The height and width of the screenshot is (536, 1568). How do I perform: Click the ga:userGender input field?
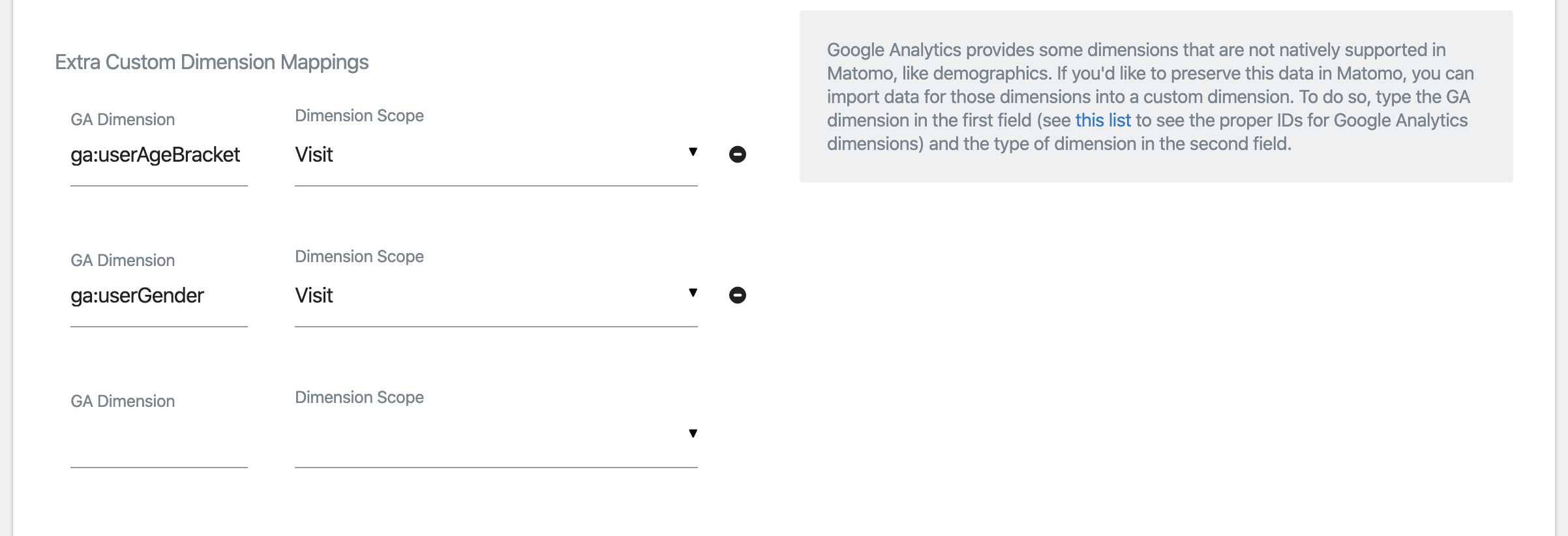pyautogui.click(x=158, y=296)
